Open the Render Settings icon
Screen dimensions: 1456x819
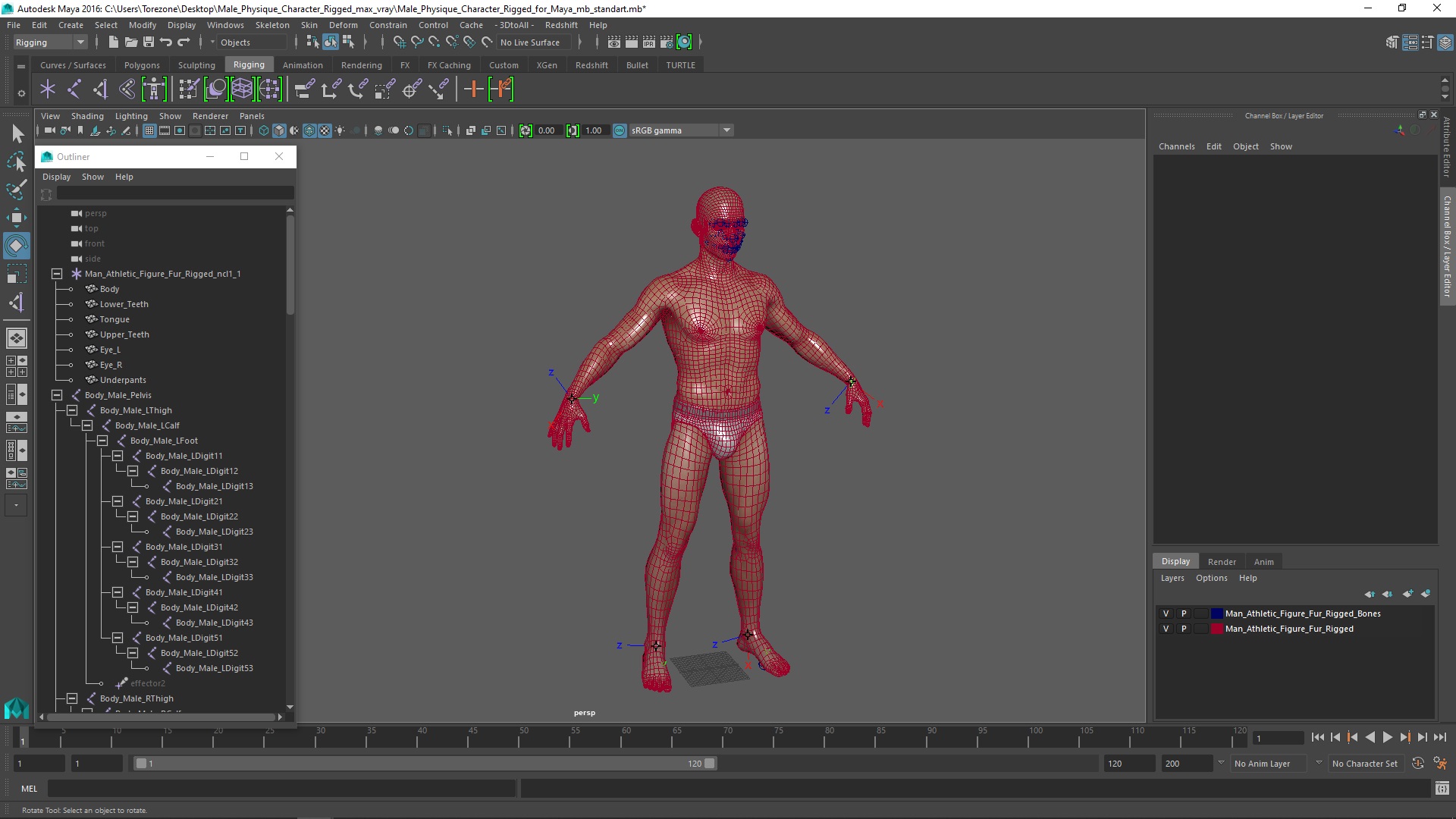point(667,42)
